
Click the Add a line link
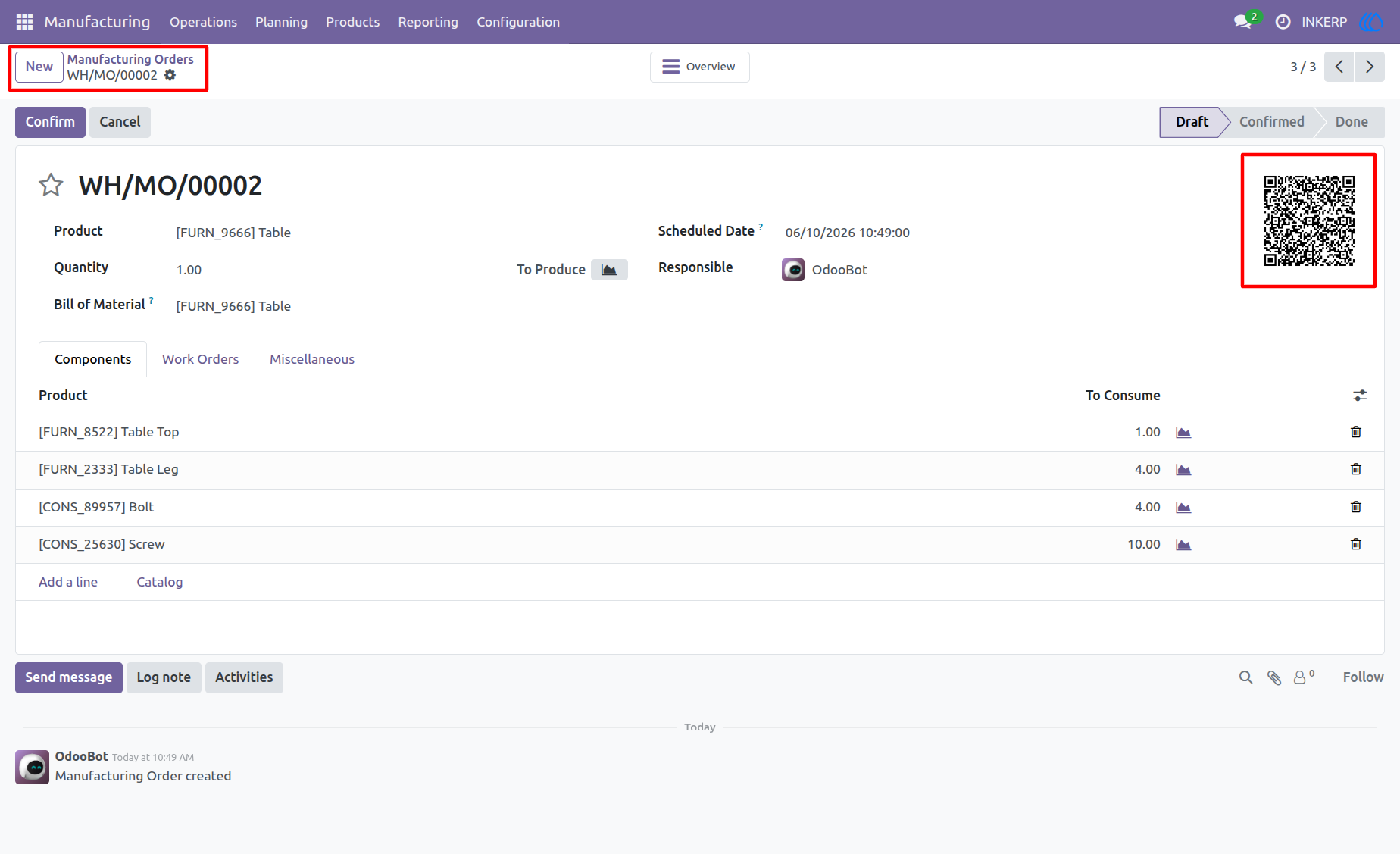click(68, 582)
